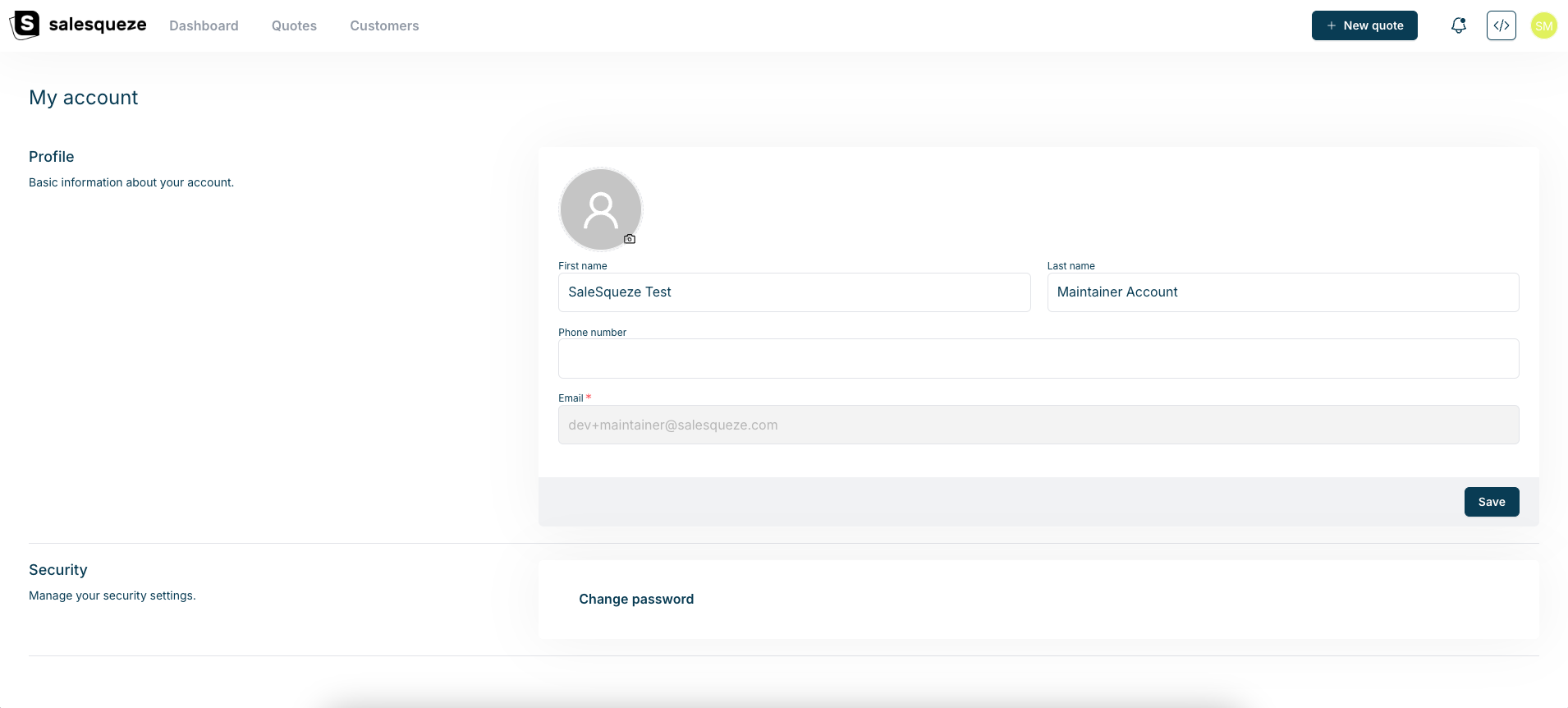Image resolution: width=1568 pixels, height=708 pixels.
Task: Go to the Dashboard tab
Action: (204, 25)
